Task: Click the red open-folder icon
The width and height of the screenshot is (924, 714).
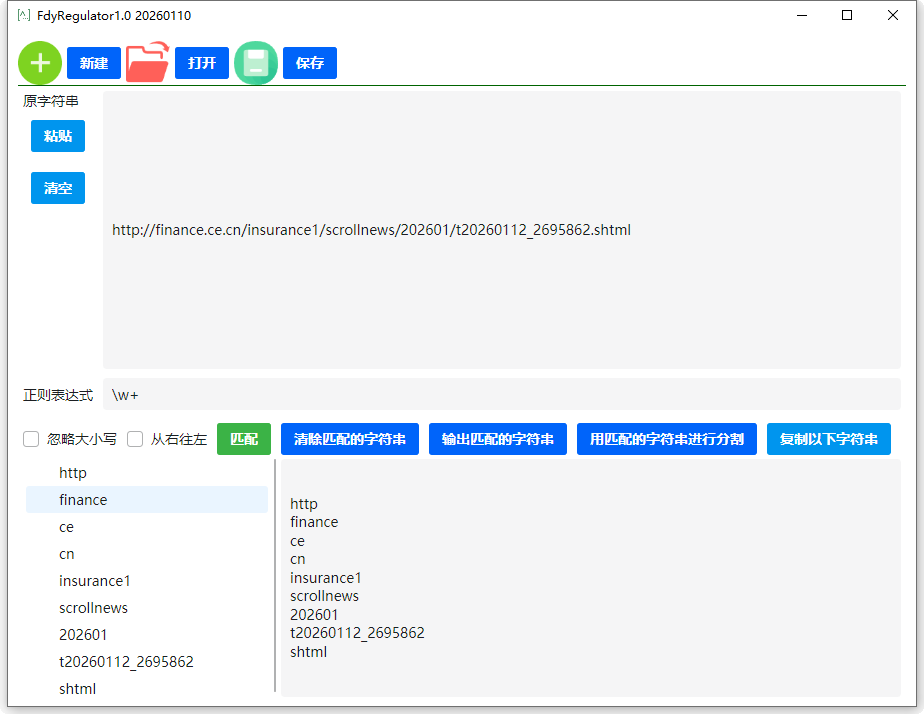Action: 147,62
